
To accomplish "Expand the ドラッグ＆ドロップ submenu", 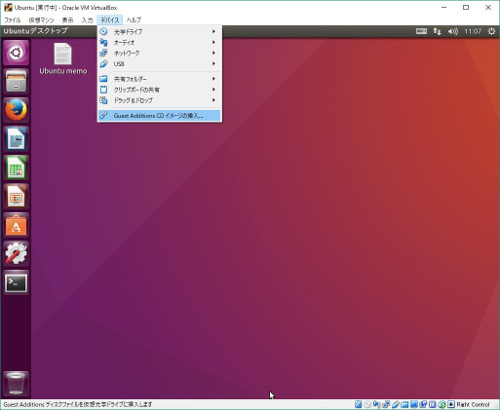I will click(x=159, y=100).
